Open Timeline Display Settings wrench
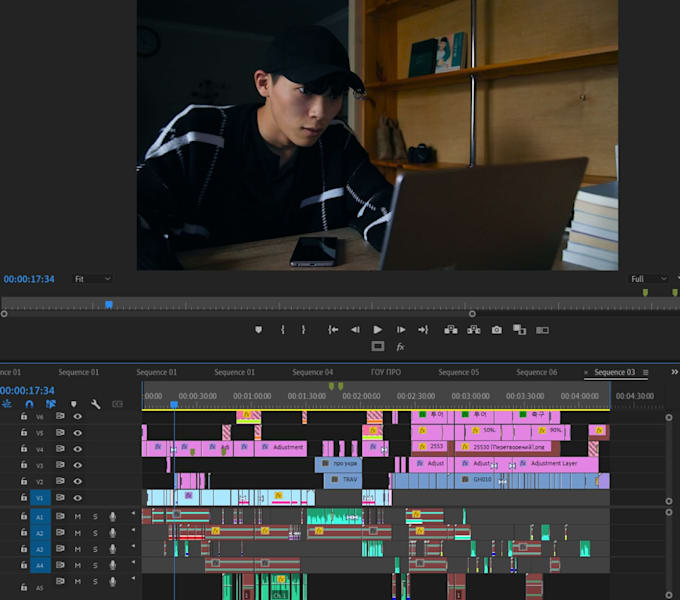The width and height of the screenshot is (680, 600). coord(96,404)
